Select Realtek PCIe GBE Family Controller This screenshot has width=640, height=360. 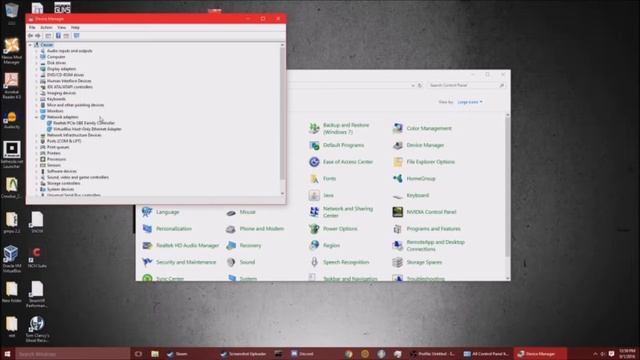tap(84, 123)
